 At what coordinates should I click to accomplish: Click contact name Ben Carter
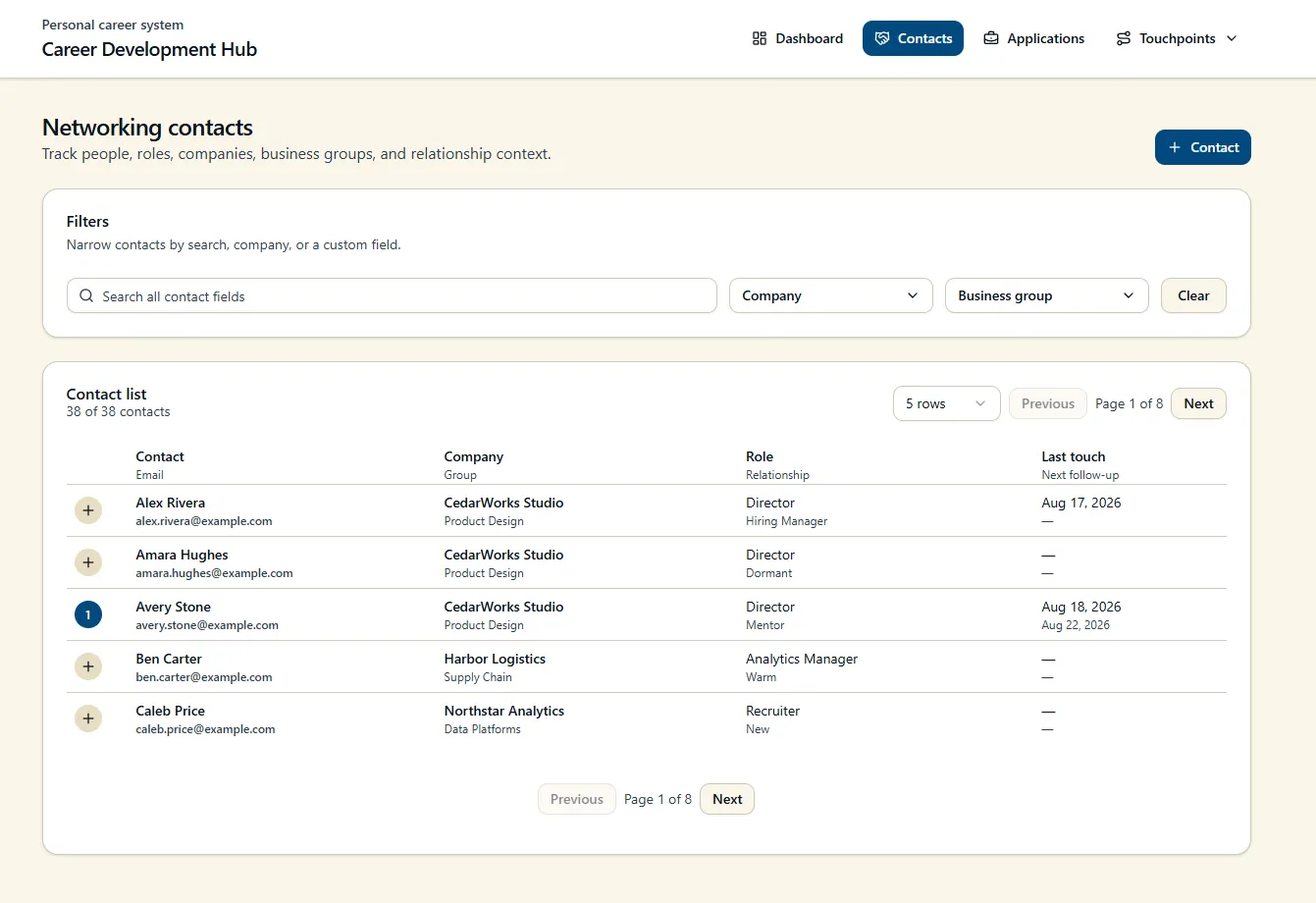(x=169, y=659)
